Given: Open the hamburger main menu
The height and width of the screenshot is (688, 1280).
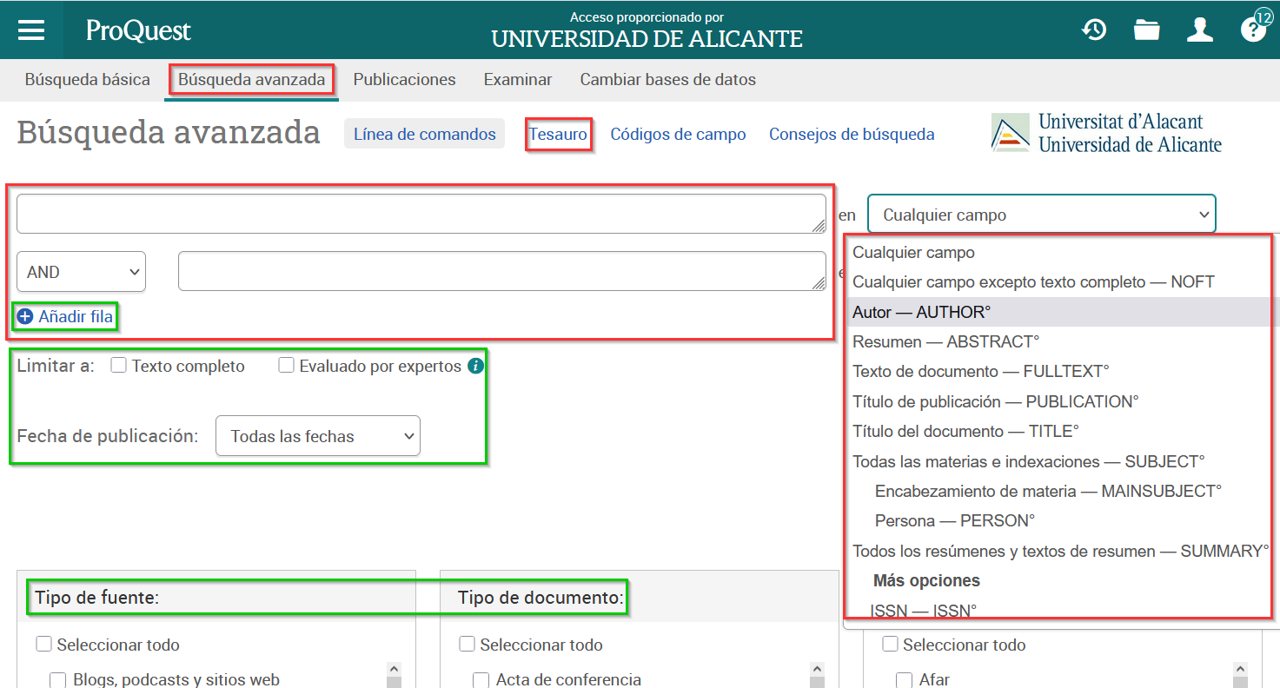Looking at the screenshot, I should coord(31,30).
